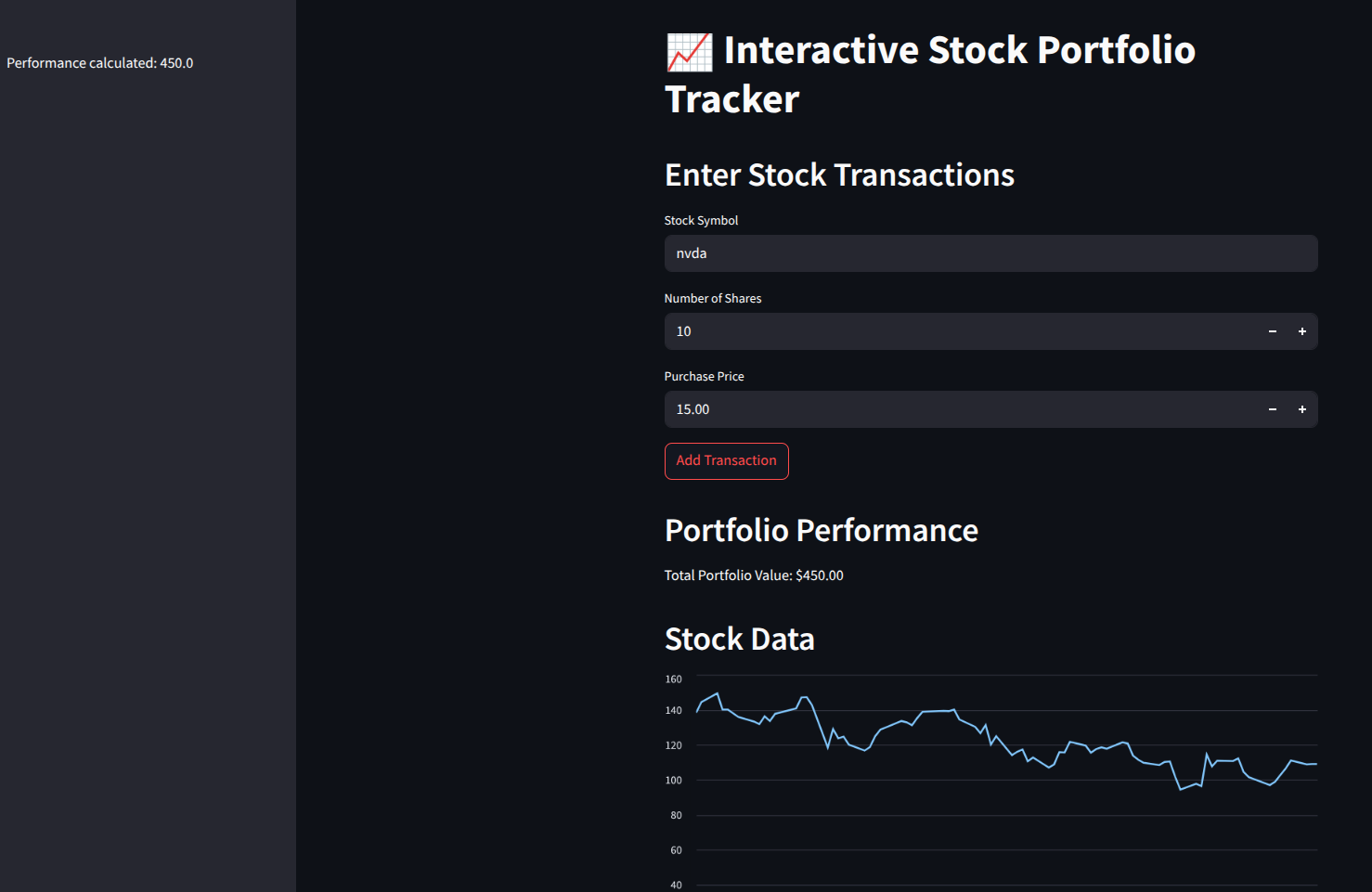Decrease Purchase Price with the minus icon
Image resolution: width=1372 pixels, height=892 pixels.
(x=1273, y=409)
